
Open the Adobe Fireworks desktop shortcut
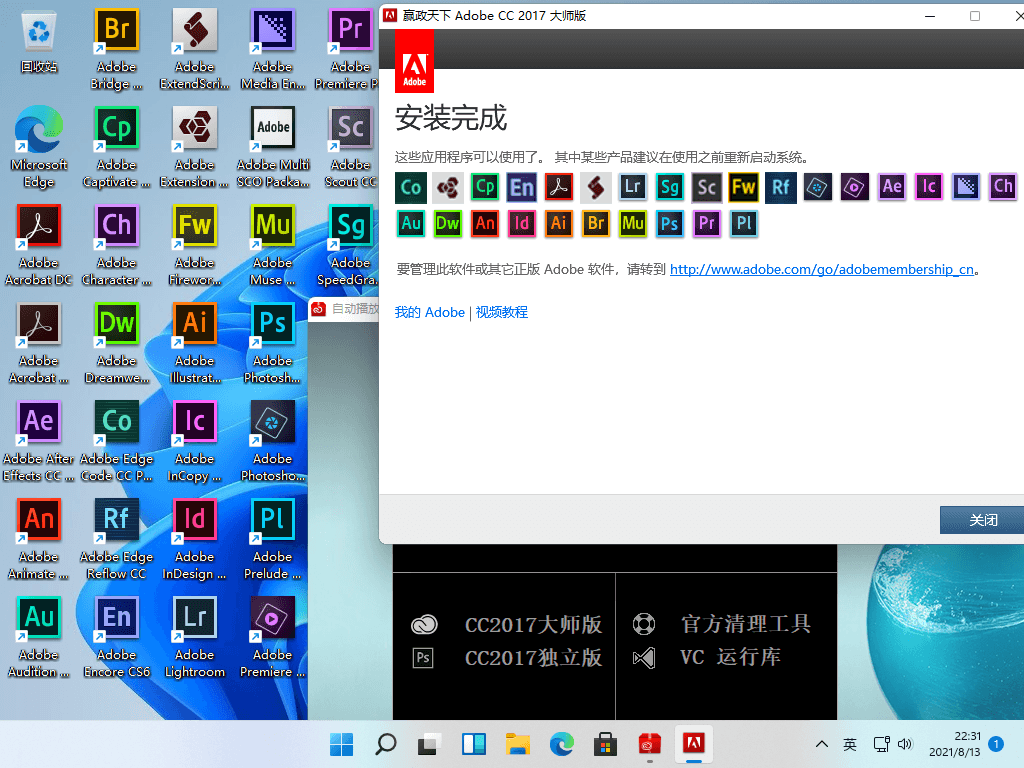195,246
